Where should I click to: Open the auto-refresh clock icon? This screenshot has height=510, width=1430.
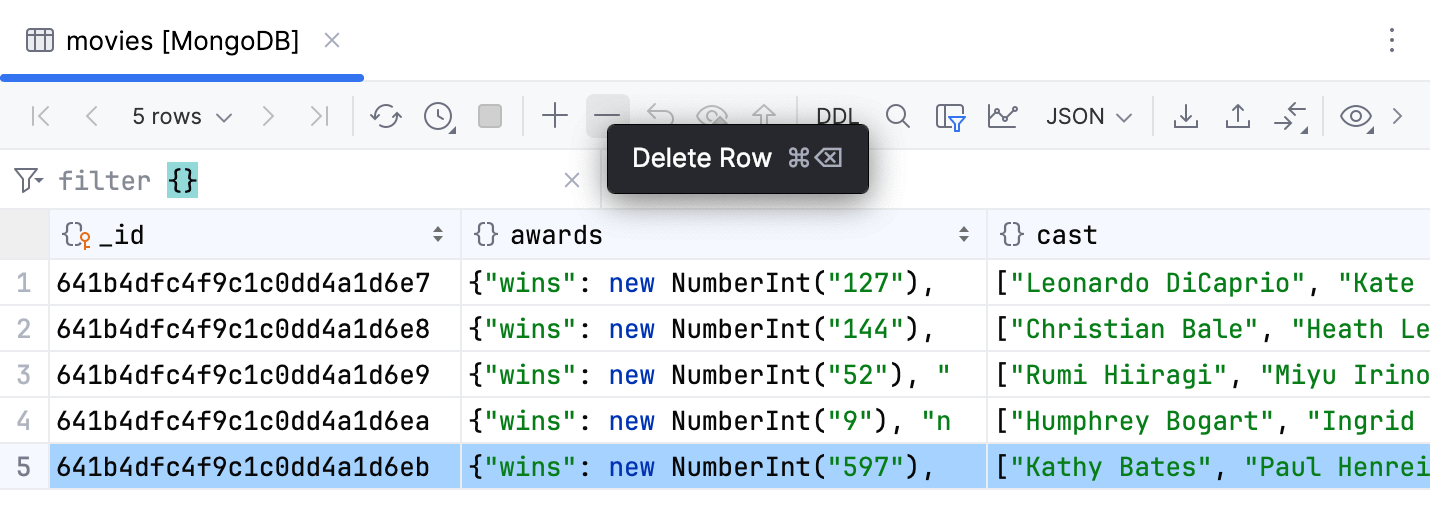click(439, 117)
